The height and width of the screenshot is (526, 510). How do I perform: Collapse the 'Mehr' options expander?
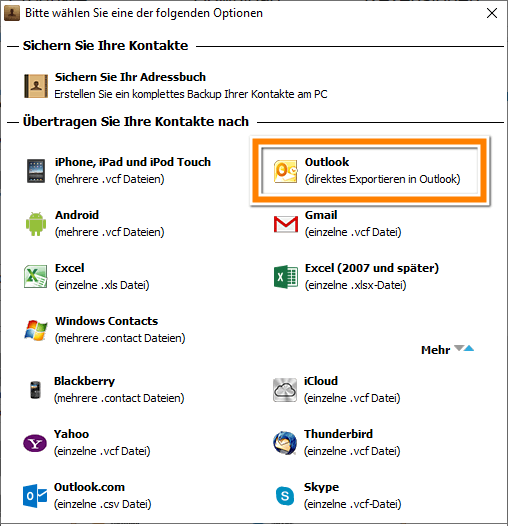click(x=448, y=350)
